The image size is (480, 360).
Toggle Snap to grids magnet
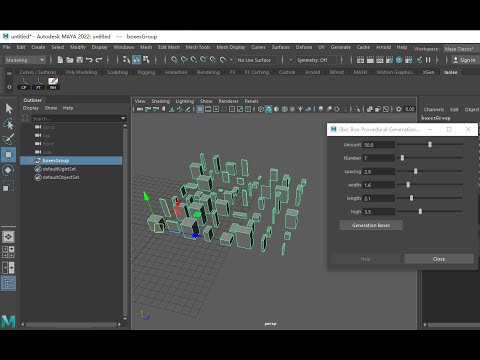pyautogui.click(x=174, y=60)
